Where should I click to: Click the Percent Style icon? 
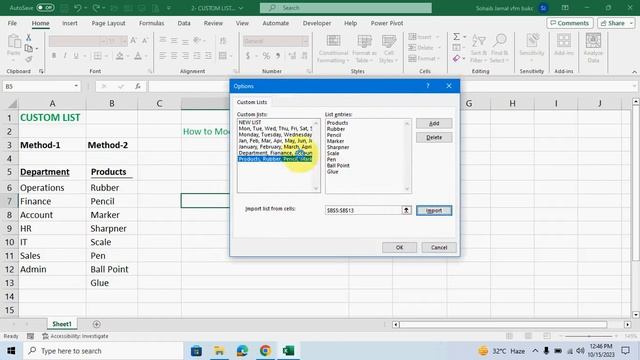266,56
